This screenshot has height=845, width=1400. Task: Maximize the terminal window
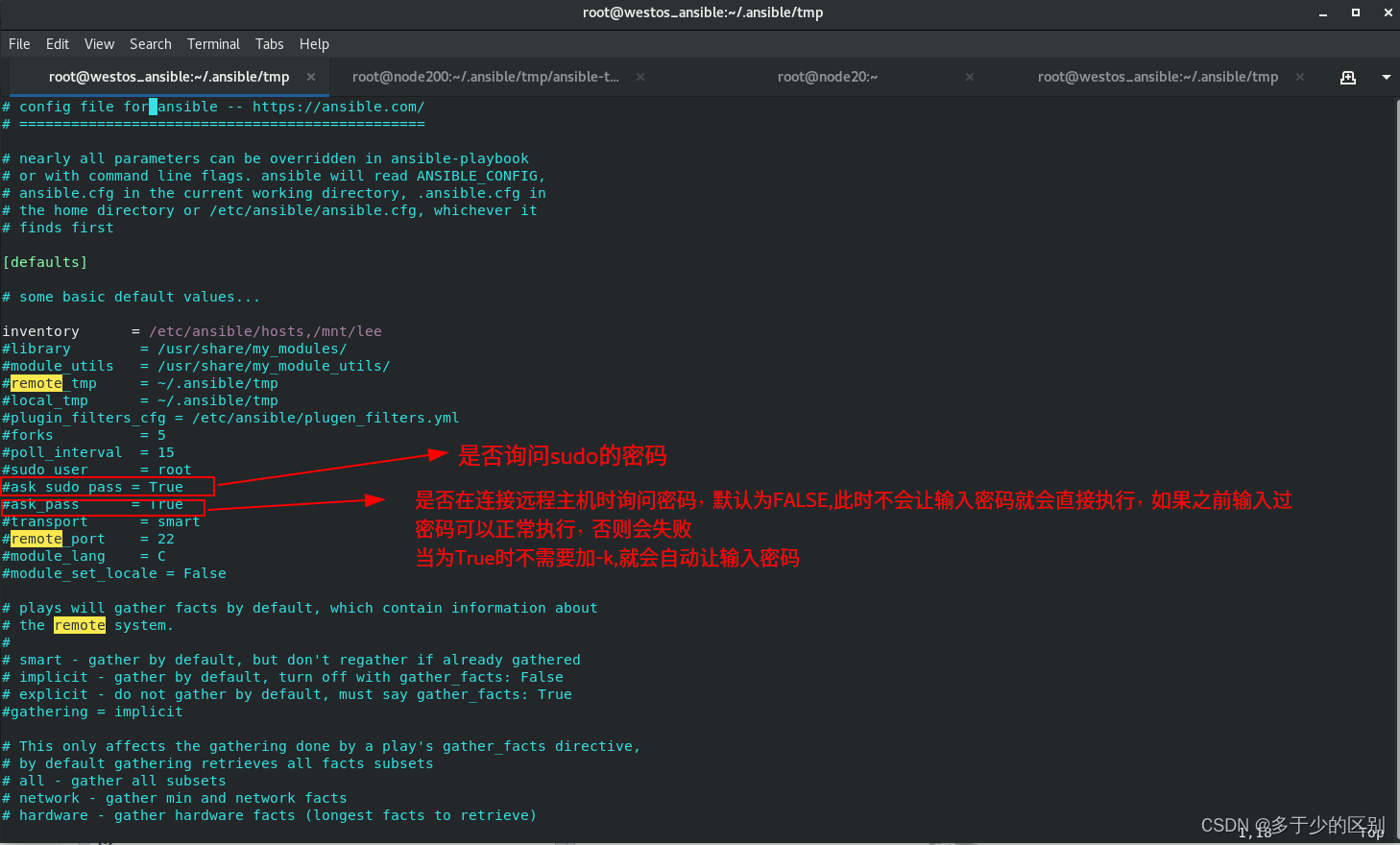1356,12
